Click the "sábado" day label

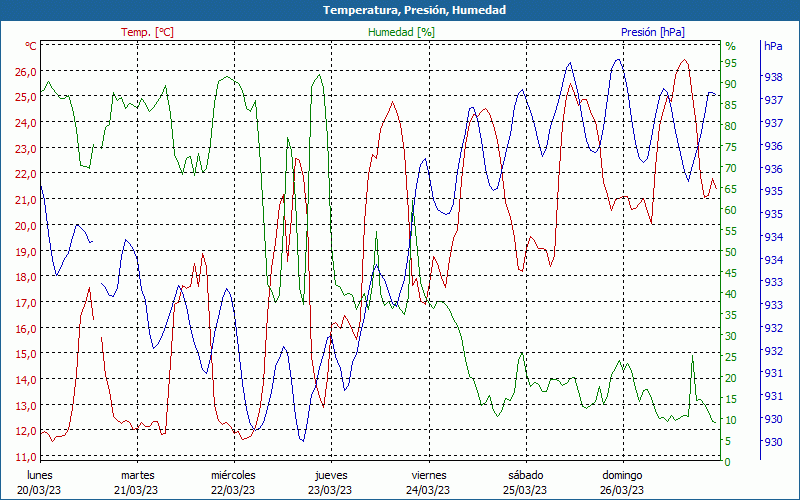point(526,475)
